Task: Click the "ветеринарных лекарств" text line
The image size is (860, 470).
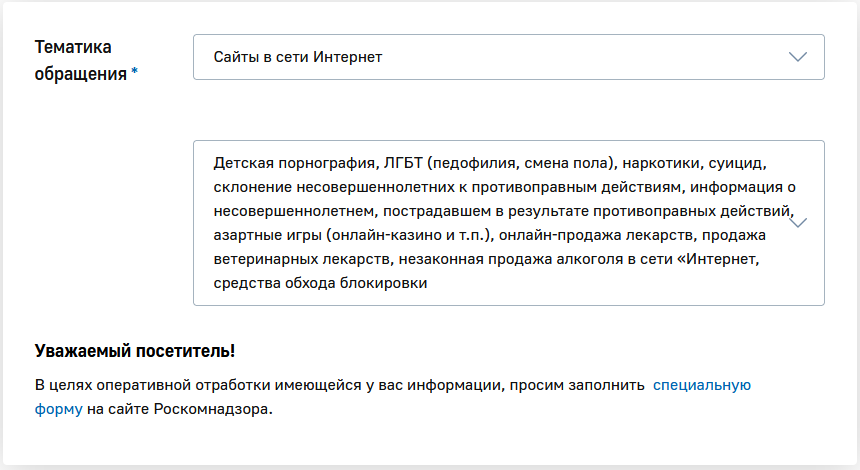Action: pos(297,259)
